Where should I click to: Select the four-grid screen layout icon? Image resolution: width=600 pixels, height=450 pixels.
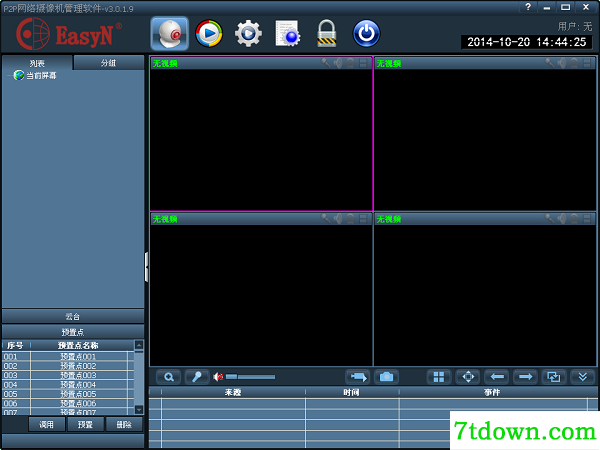[x=439, y=377]
